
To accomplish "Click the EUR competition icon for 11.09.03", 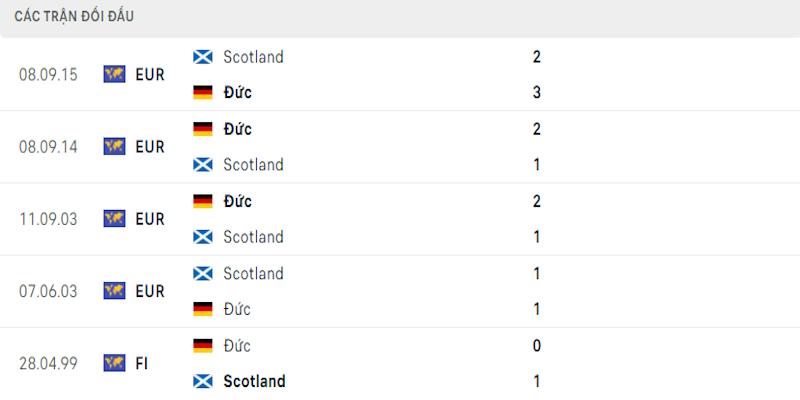I will 114,218.
